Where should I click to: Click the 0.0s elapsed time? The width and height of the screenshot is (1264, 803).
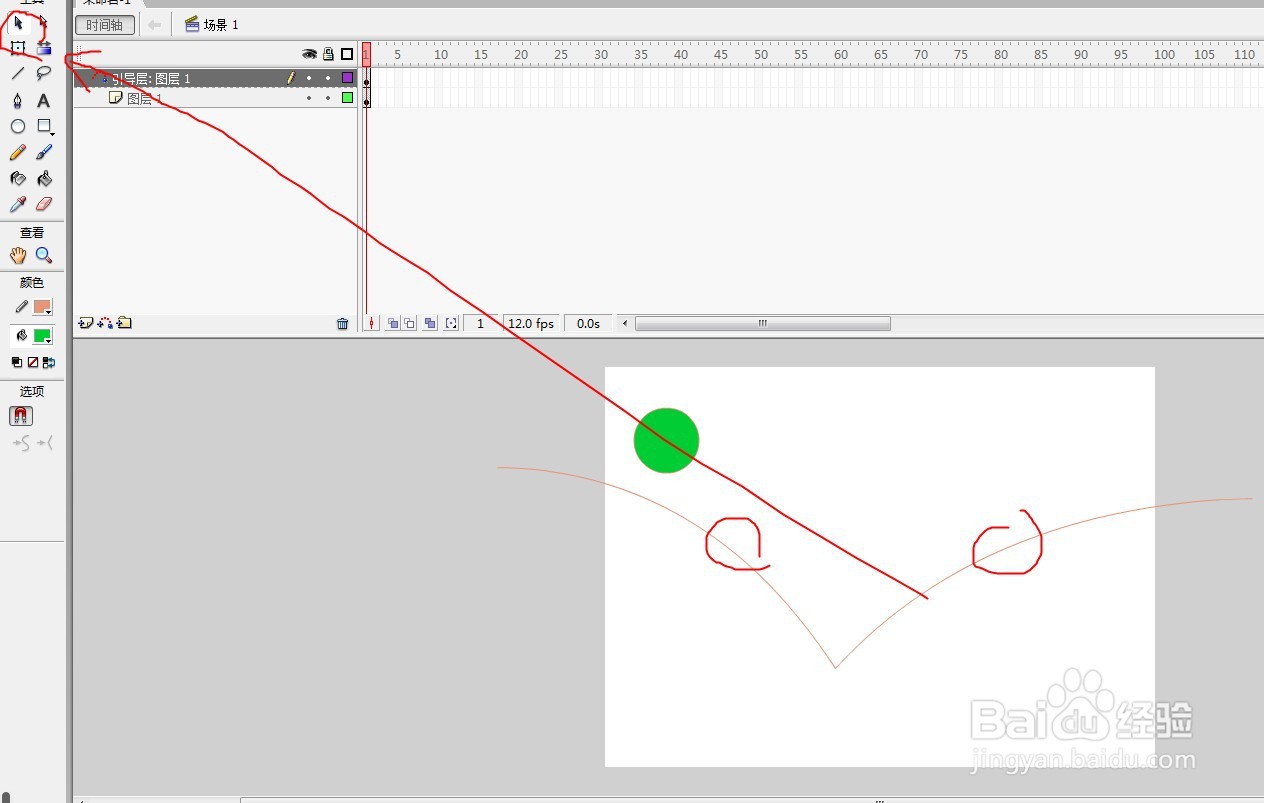pos(588,323)
